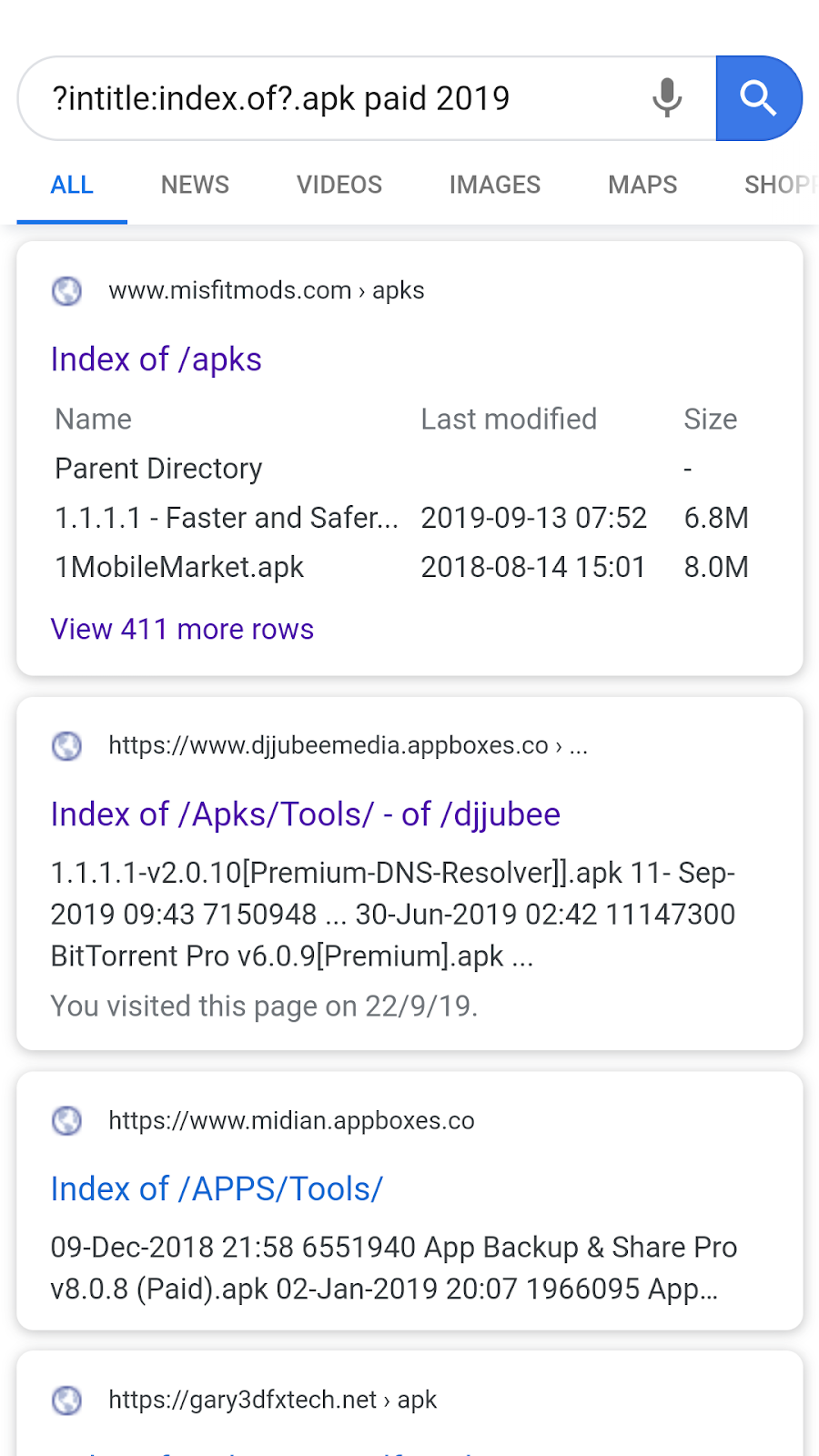Open the IMAGES tab
This screenshot has height=1456, width=819.
tap(495, 185)
